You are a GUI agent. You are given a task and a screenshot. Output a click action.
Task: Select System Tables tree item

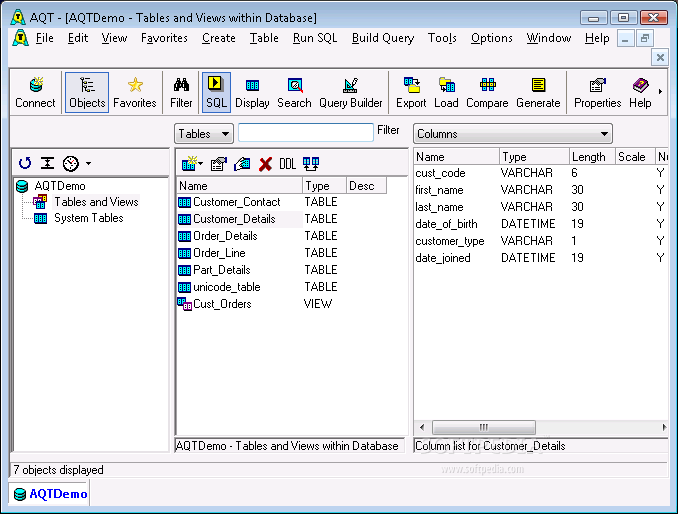pyautogui.click(x=89, y=218)
